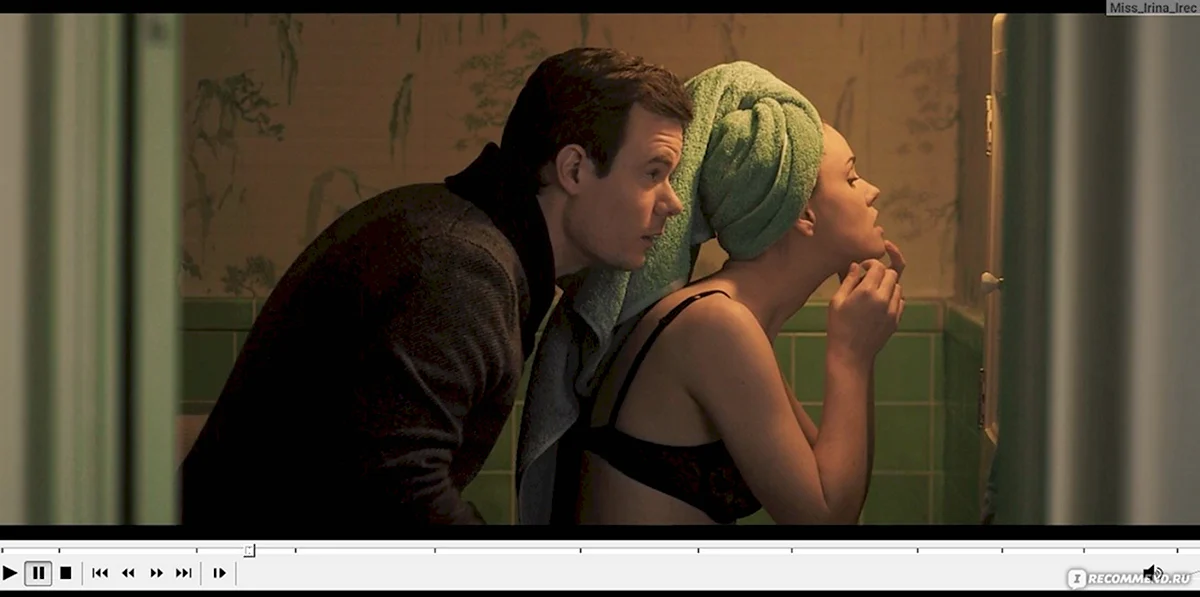The width and height of the screenshot is (1200, 597).
Task: Rewind with the double-left arrow button
Action: point(128,573)
